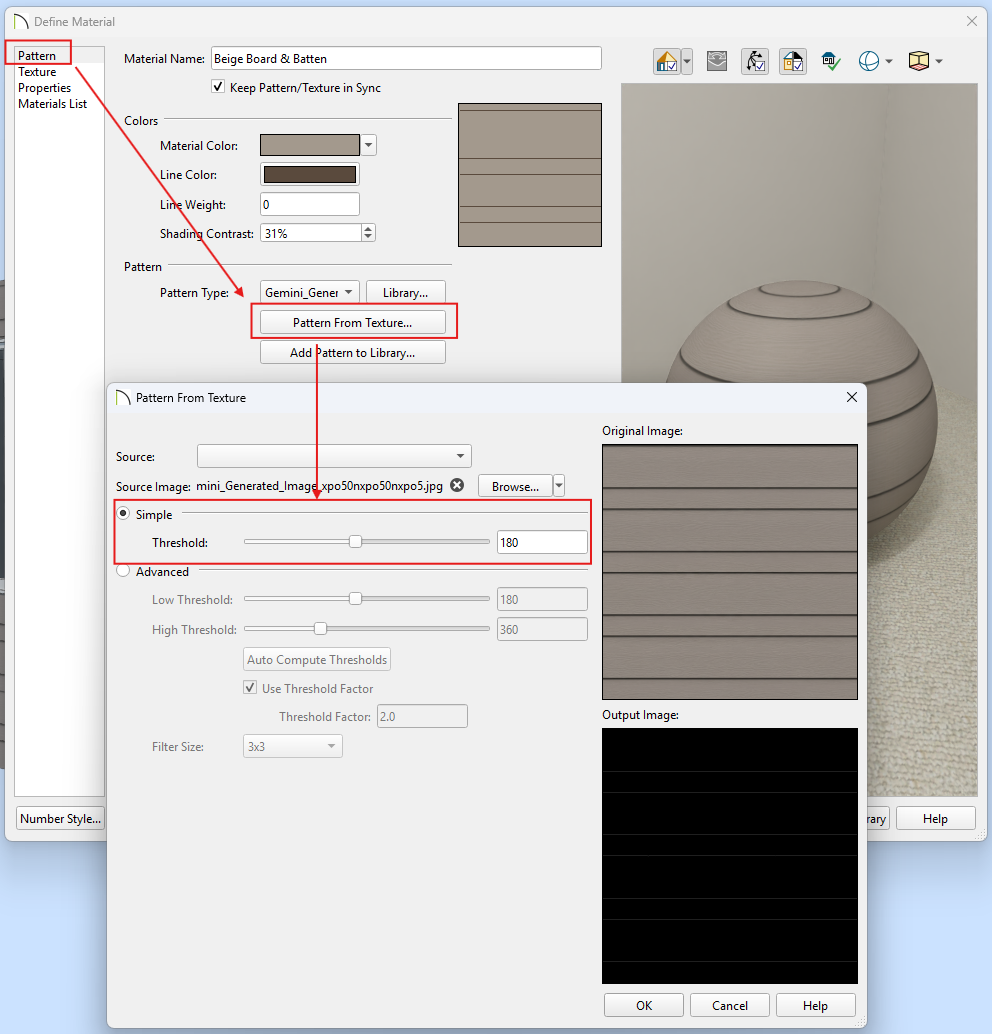Open the Materials List panel
This screenshot has height=1034, width=992.
[x=53, y=104]
